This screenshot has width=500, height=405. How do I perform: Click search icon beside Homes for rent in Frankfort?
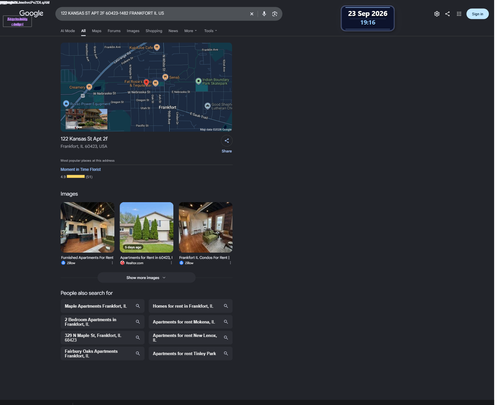pyautogui.click(x=226, y=306)
